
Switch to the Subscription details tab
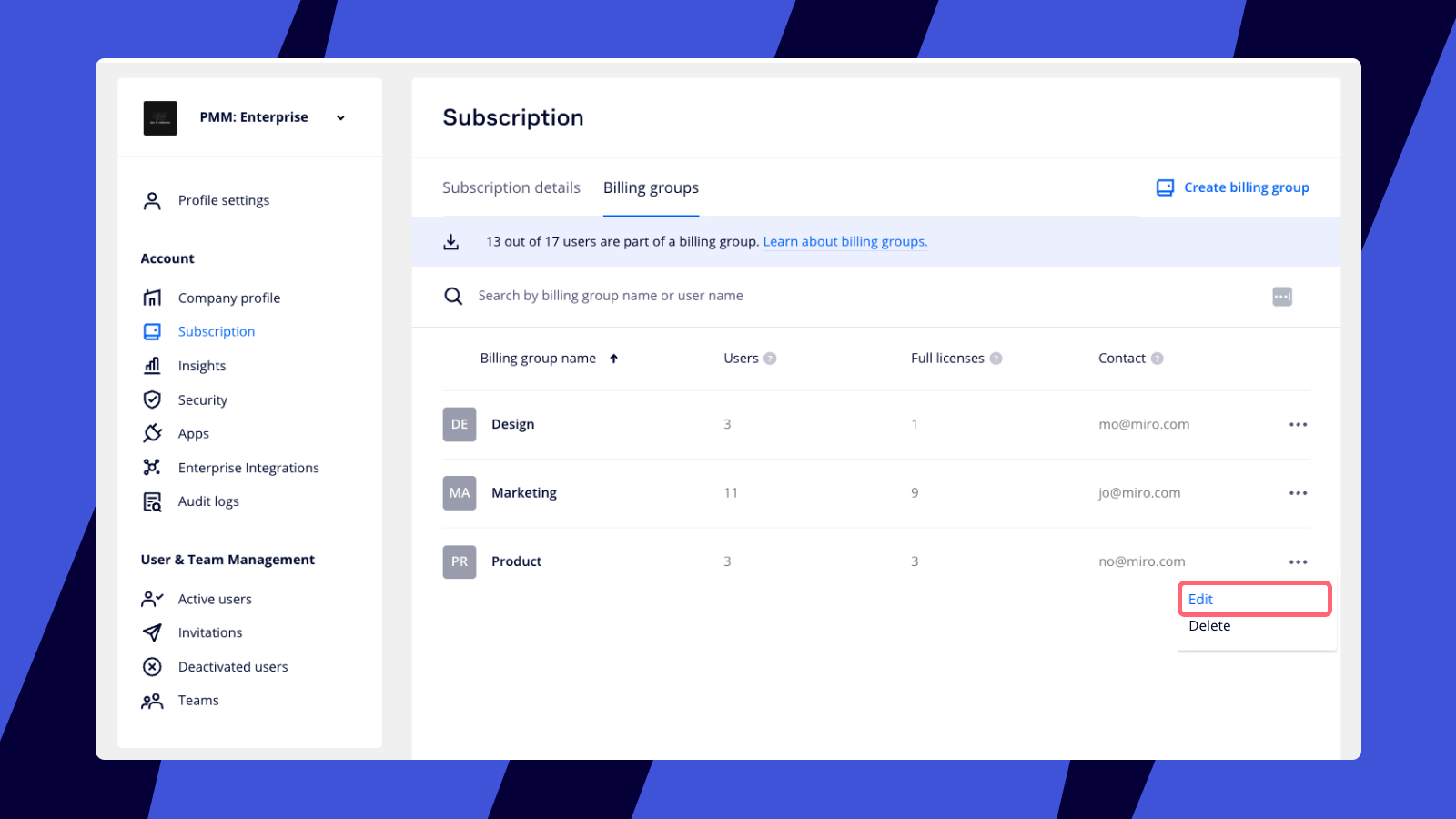click(x=511, y=187)
